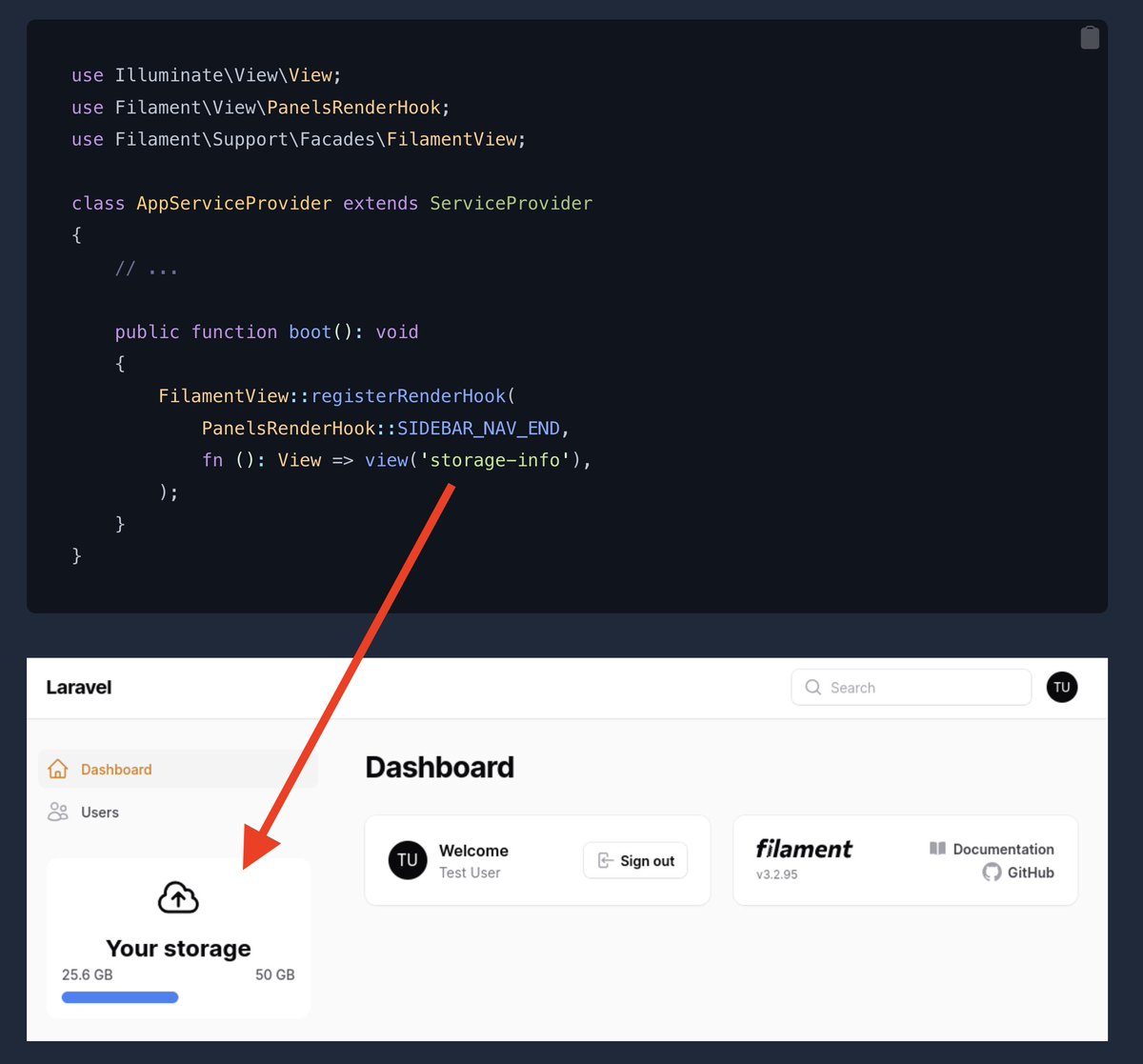Click the Users people icon
The width and height of the screenshot is (1143, 1064).
(58, 812)
